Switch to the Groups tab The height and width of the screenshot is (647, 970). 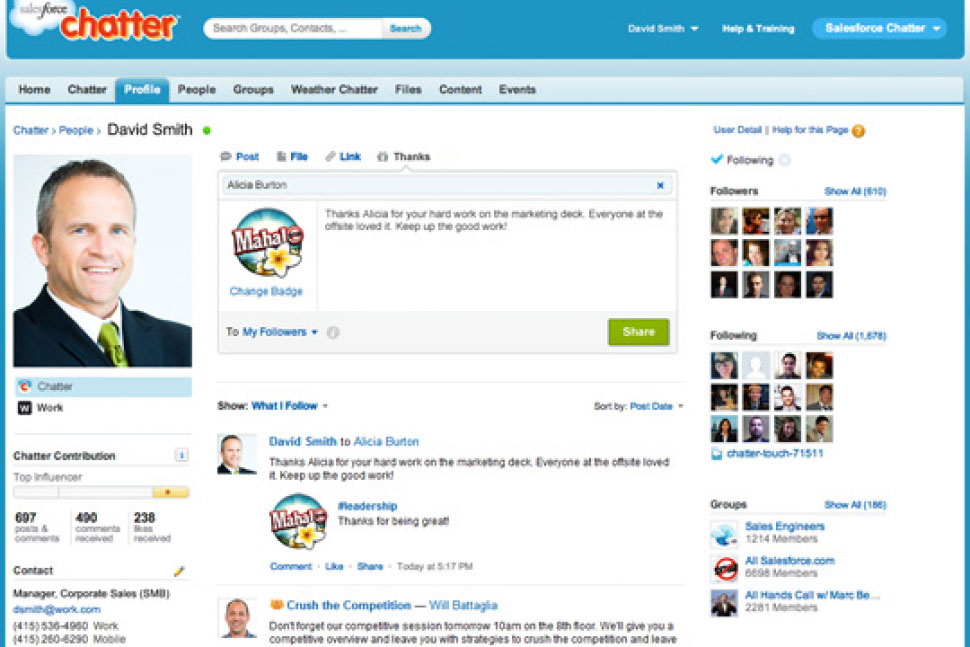click(x=253, y=90)
